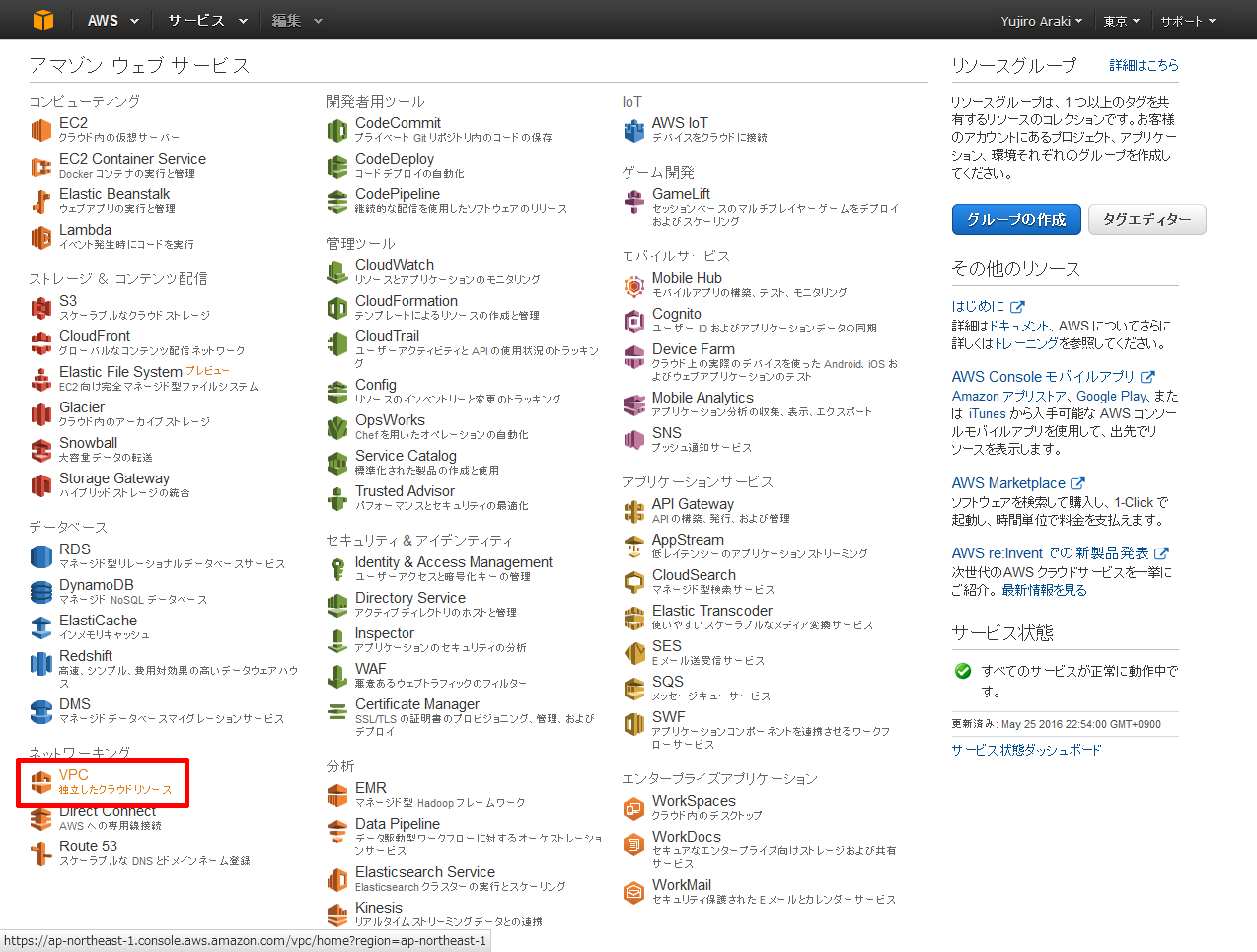
Task: Open the WorkMail link
Action: [682, 885]
